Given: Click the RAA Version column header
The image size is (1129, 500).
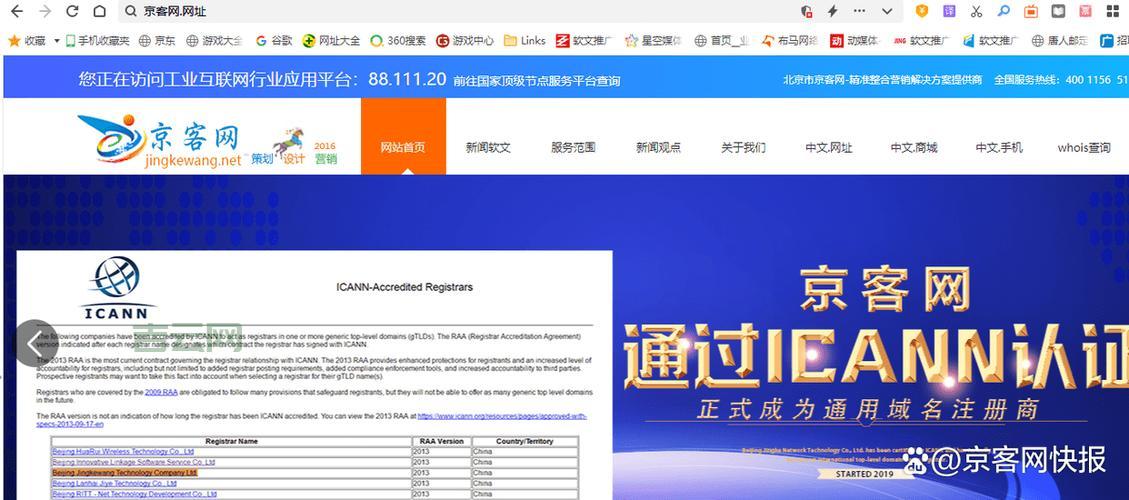Looking at the screenshot, I should (441, 441).
